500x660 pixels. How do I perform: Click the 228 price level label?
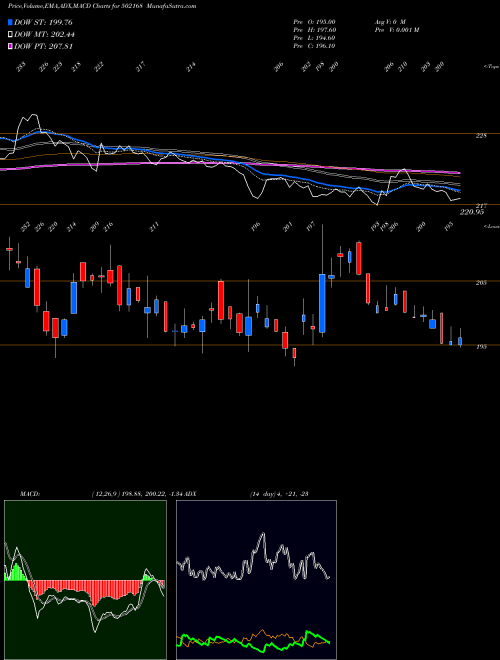481,136
